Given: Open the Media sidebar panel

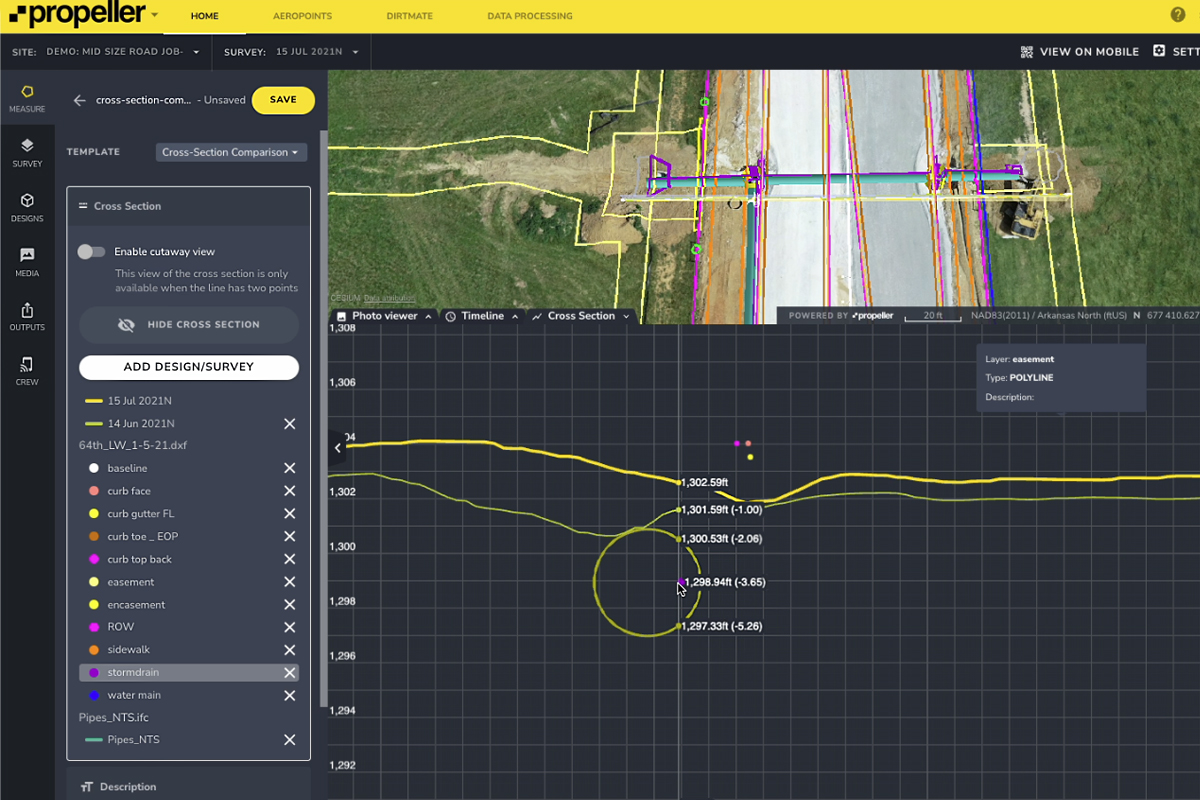Looking at the screenshot, I should point(27,262).
